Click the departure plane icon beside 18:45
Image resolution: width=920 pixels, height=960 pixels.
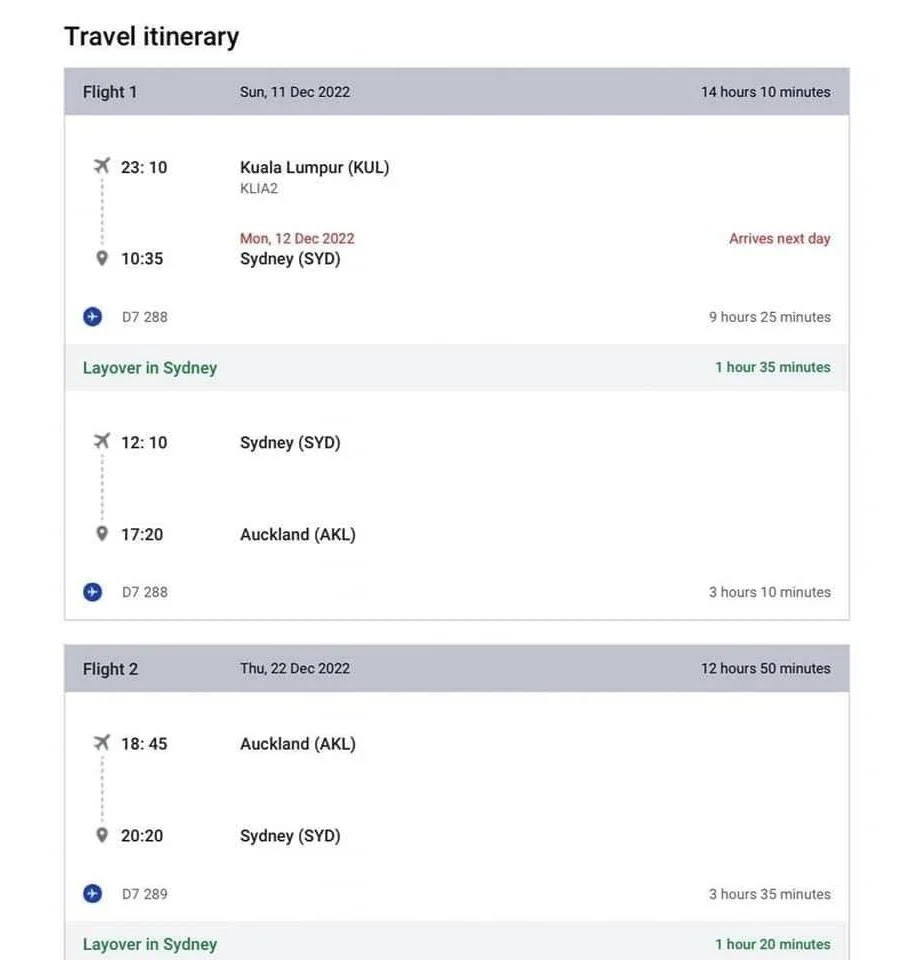[101, 743]
